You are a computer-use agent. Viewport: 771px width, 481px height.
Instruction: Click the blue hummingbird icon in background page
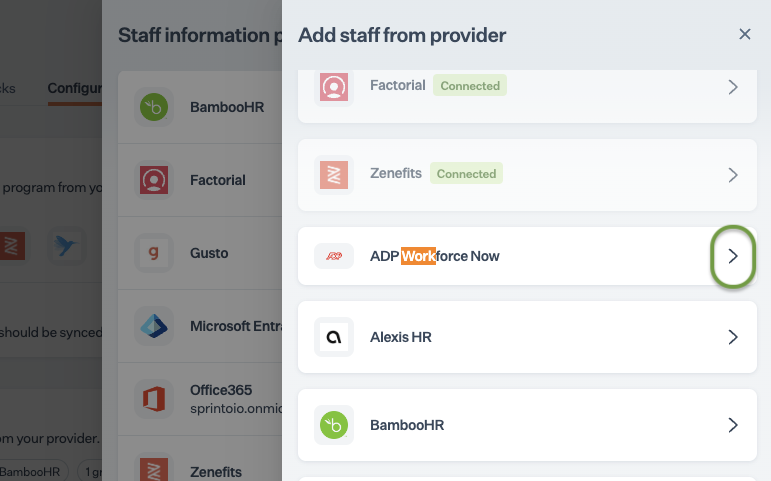pos(65,245)
